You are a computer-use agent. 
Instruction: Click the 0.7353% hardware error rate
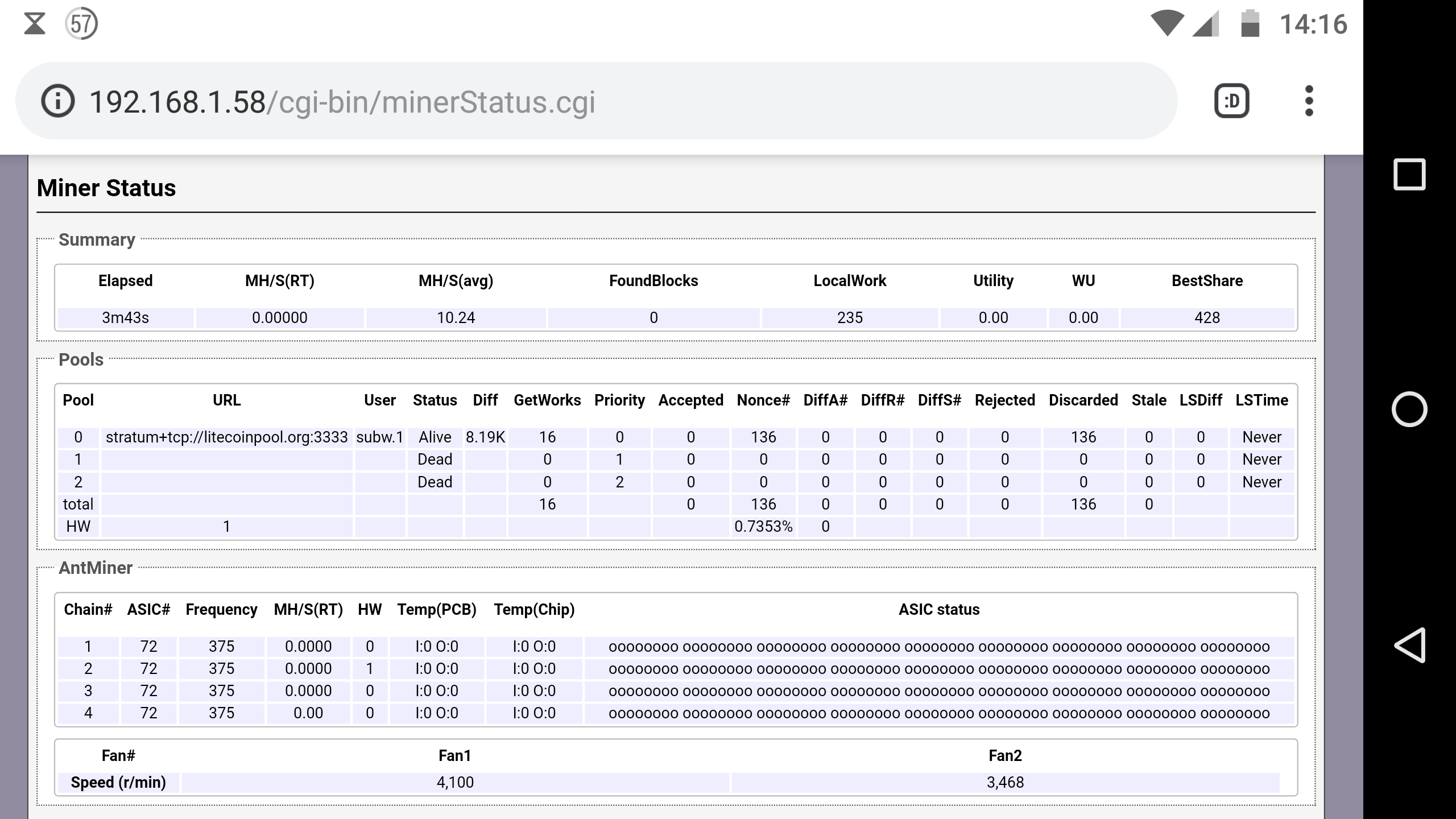pyautogui.click(x=763, y=526)
